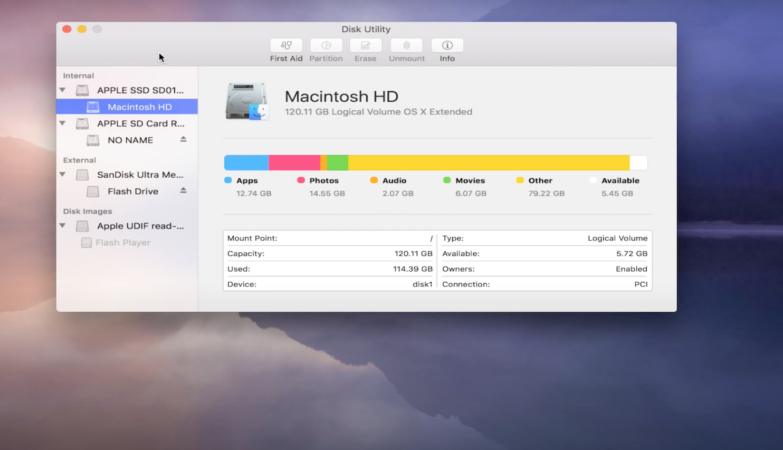Click the Device value "disk1"
The width and height of the screenshot is (783, 450).
[422, 285]
